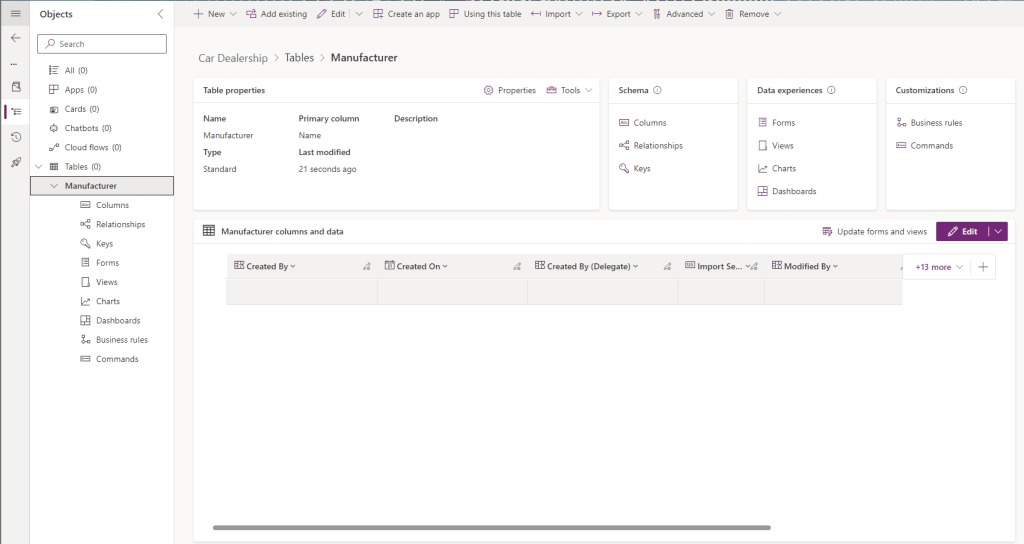This screenshot has height=544, width=1024.
Task: Open Business rules under Customizations
Action: 936,122
